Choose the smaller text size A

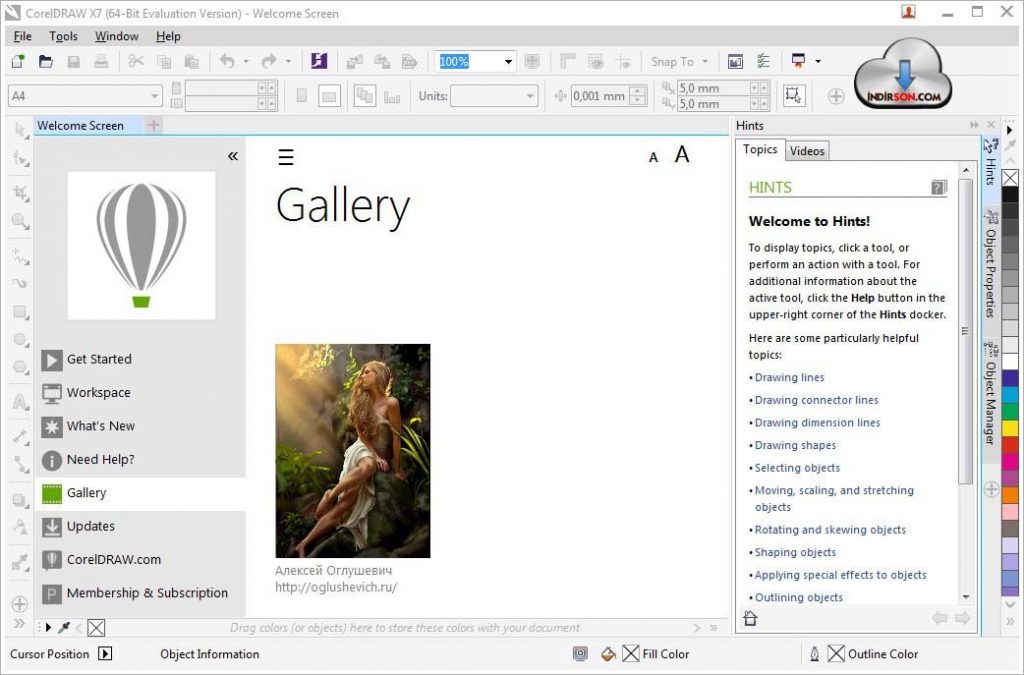click(x=653, y=157)
